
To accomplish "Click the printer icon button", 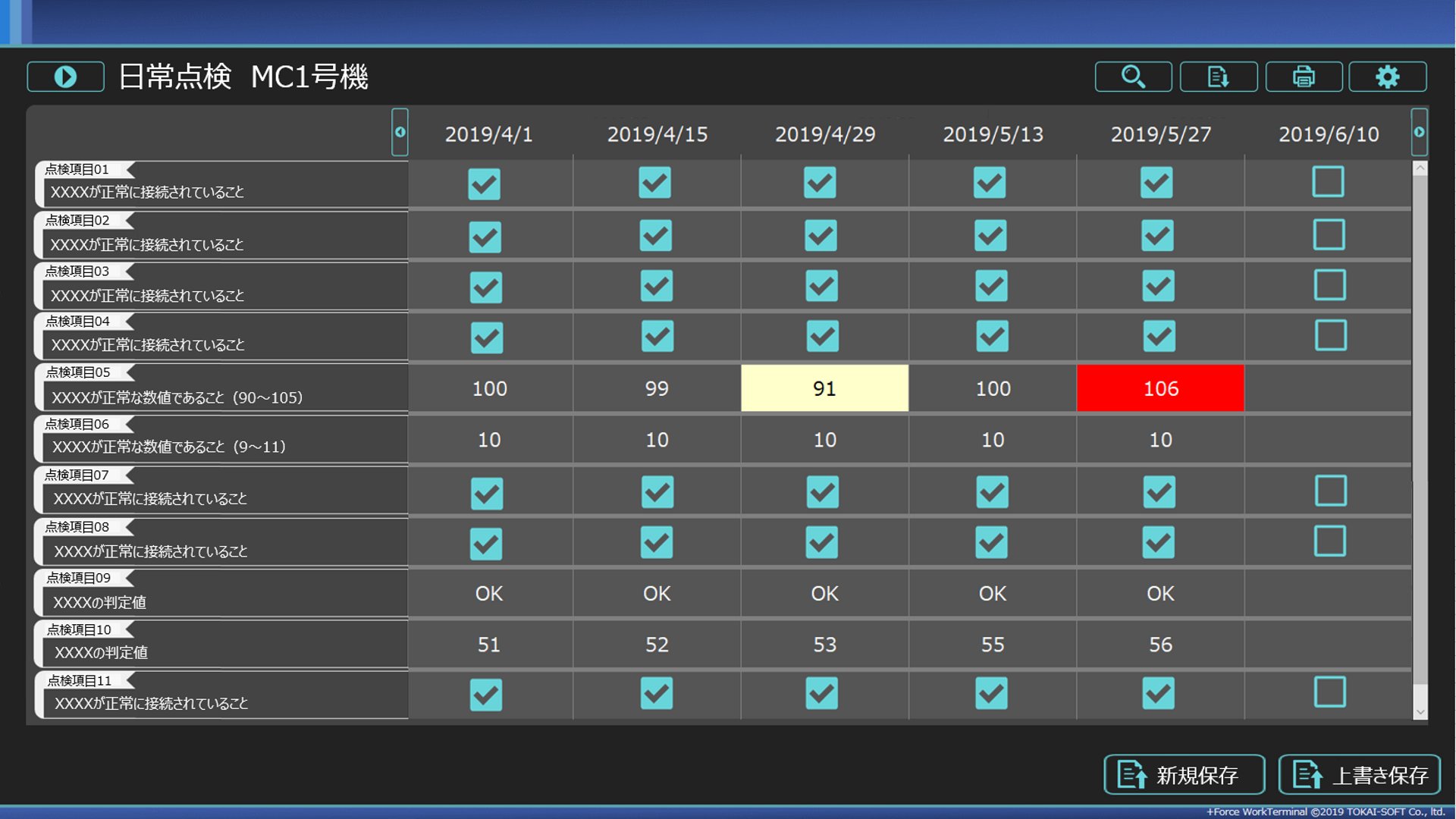I will pos(1304,77).
